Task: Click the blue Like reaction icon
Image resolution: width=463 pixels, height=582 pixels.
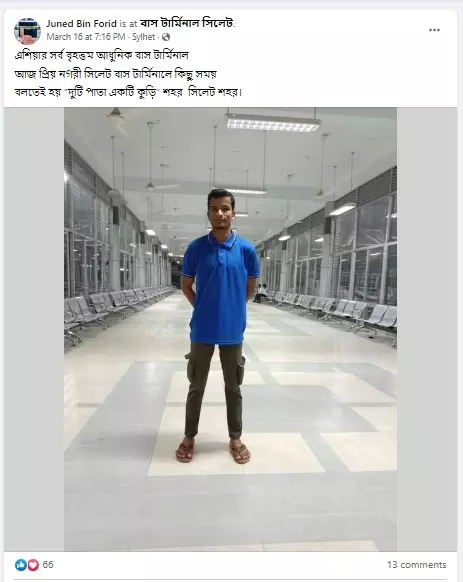Action: coord(21,565)
